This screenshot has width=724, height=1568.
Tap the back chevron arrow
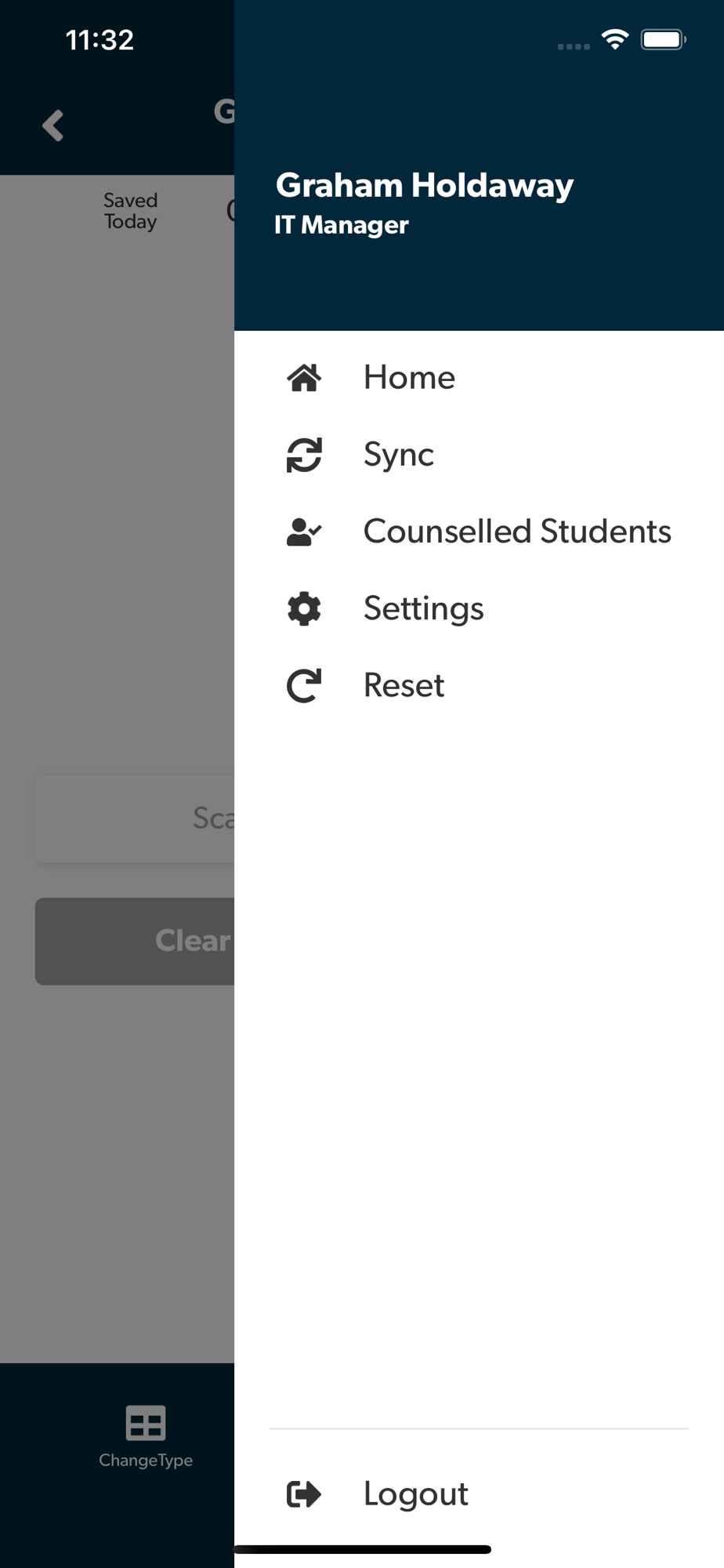[52, 125]
